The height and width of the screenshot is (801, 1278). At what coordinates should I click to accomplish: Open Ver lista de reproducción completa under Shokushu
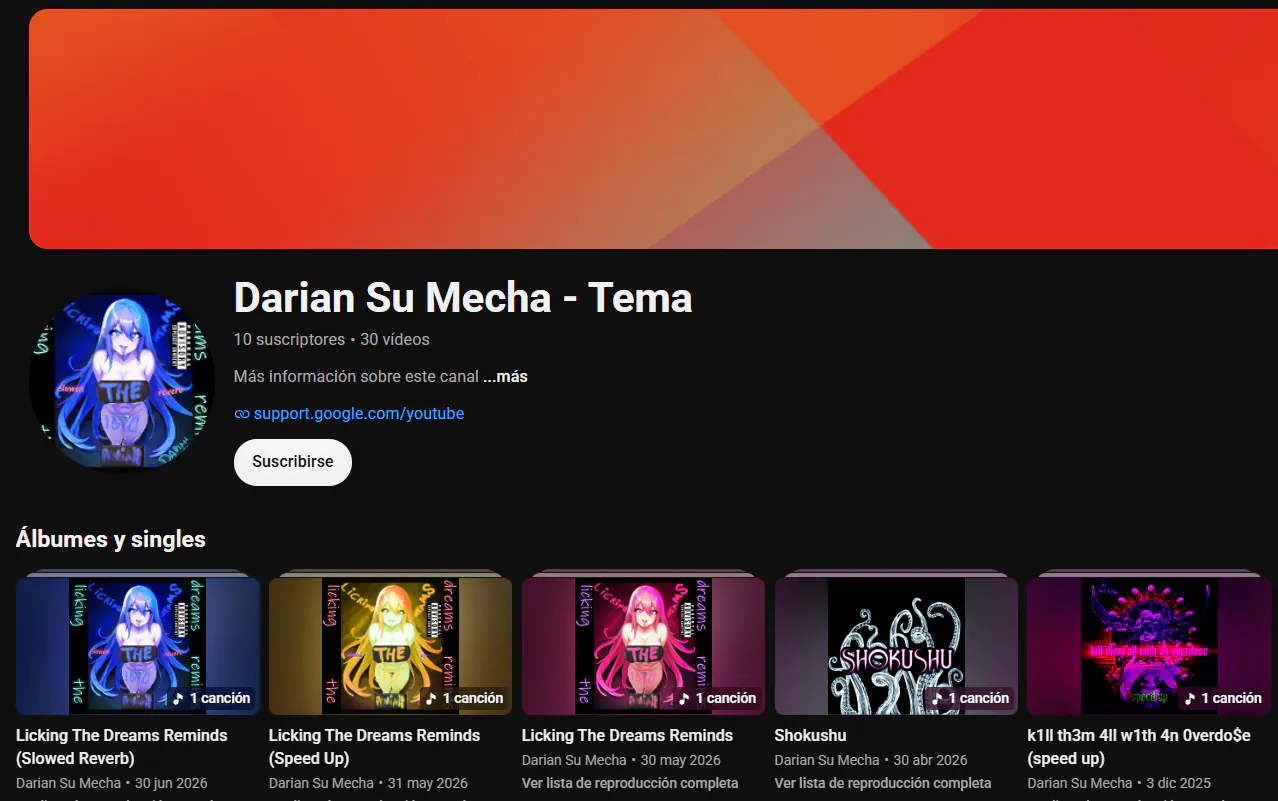click(x=883, y=783)
